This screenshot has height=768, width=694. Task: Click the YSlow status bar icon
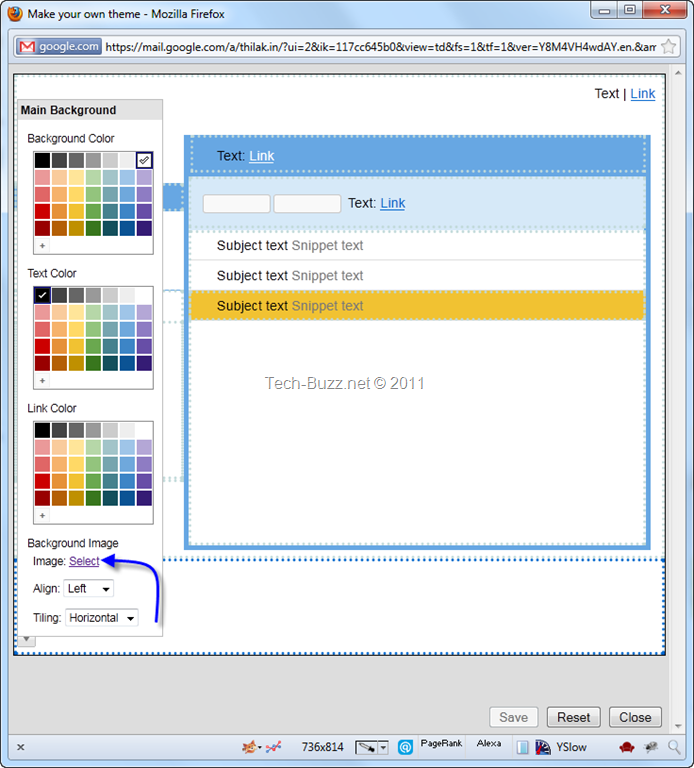pos(568,746)
